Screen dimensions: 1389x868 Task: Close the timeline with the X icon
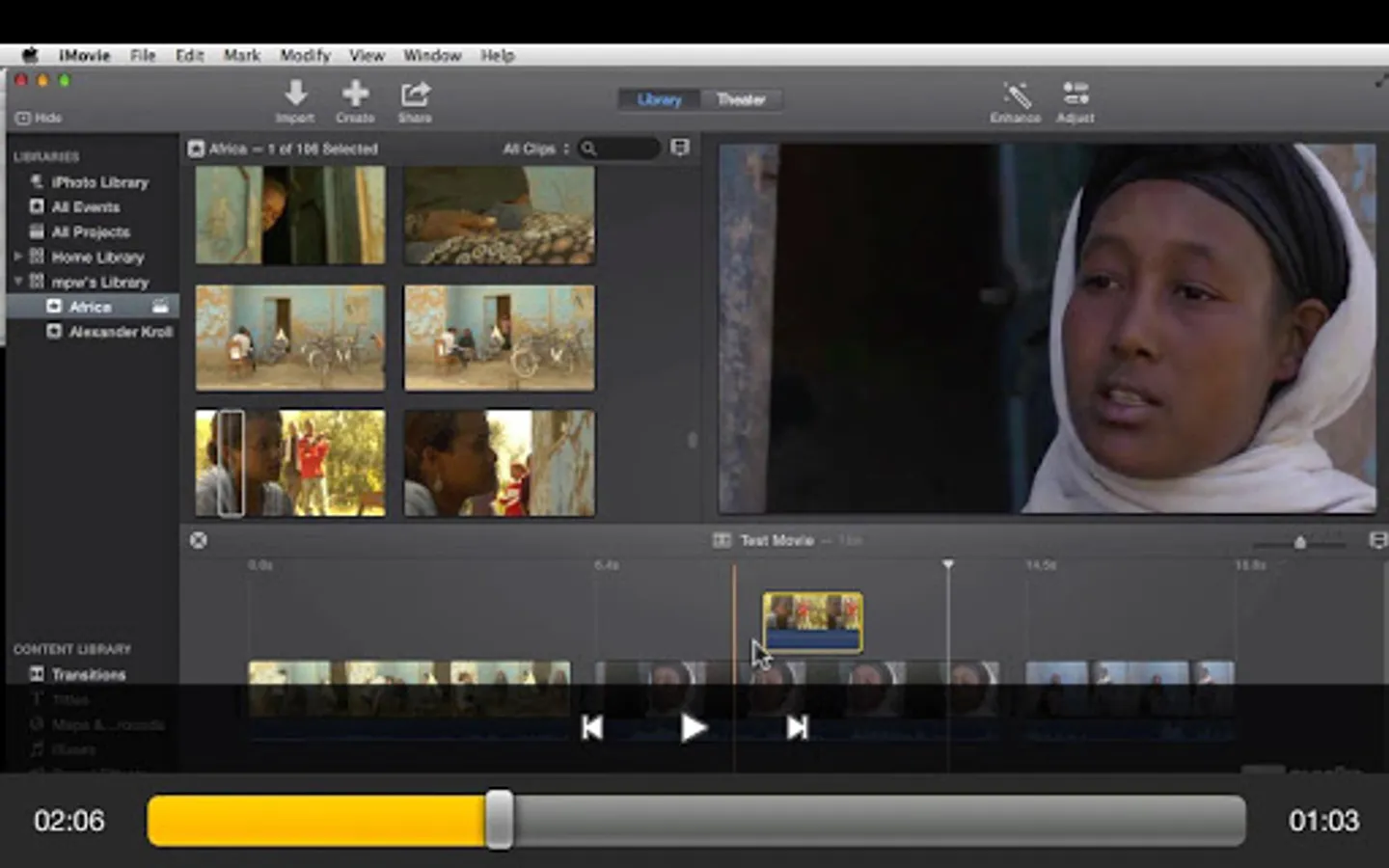click(x=199, y=540)
